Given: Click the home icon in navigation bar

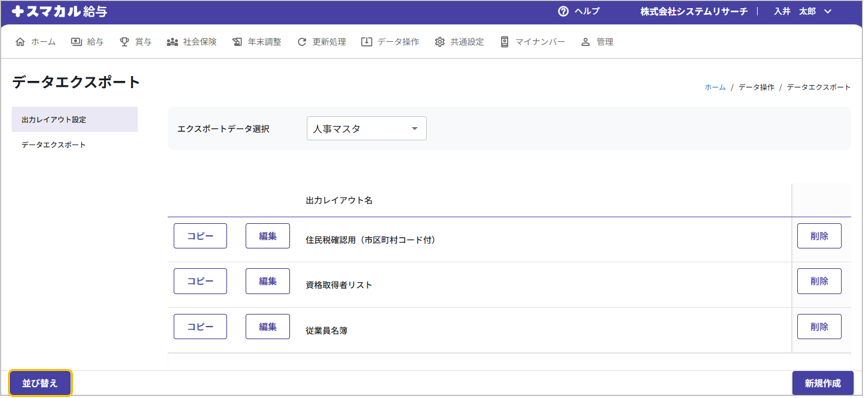Looking at the screenshot, I should tap(20, 42).
